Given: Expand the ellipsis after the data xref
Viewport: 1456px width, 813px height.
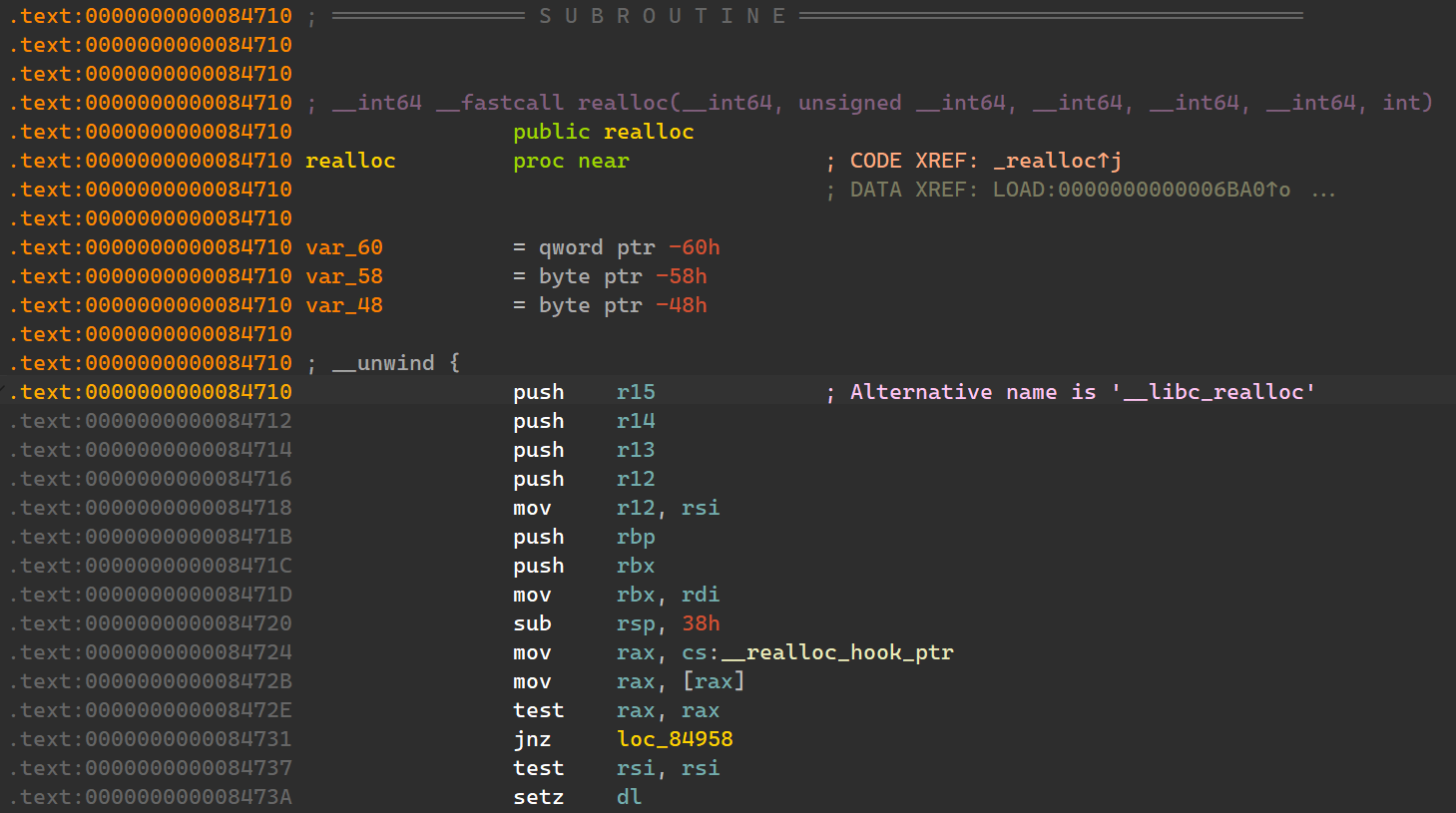Looking at the screenshot, I should point(1323,190).
